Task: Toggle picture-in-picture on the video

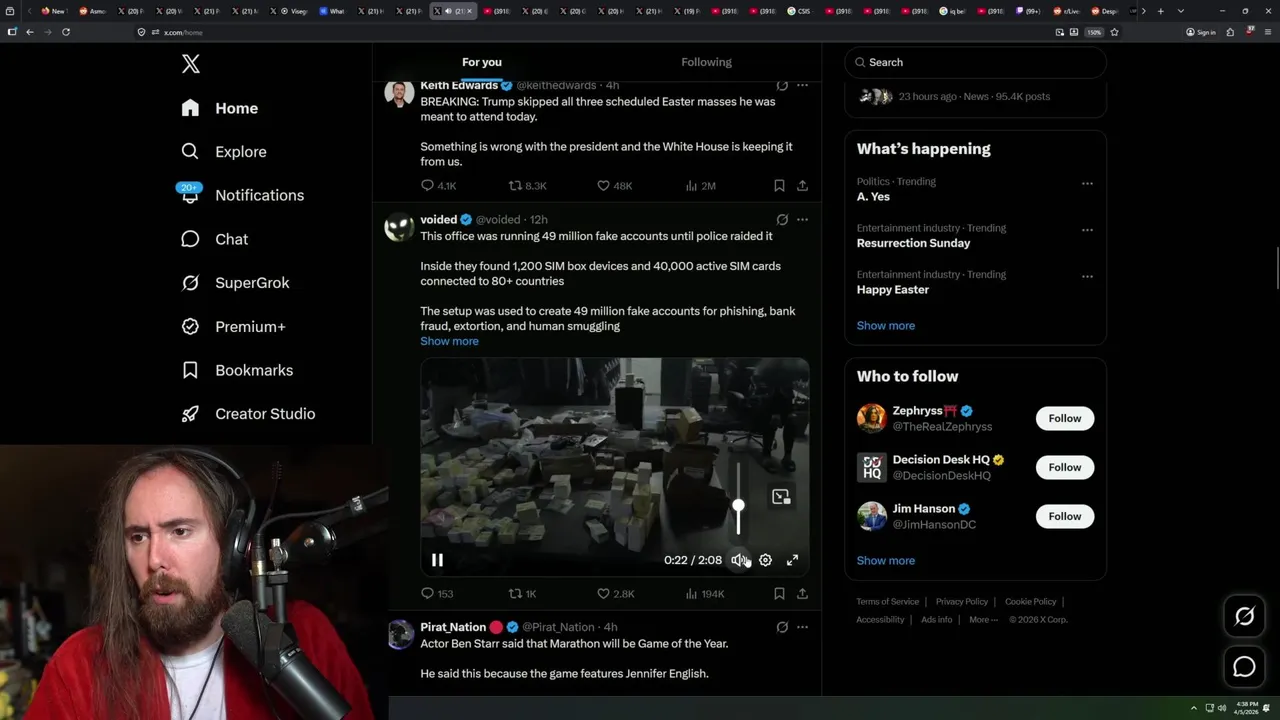Action: click(x=781, y=497)
